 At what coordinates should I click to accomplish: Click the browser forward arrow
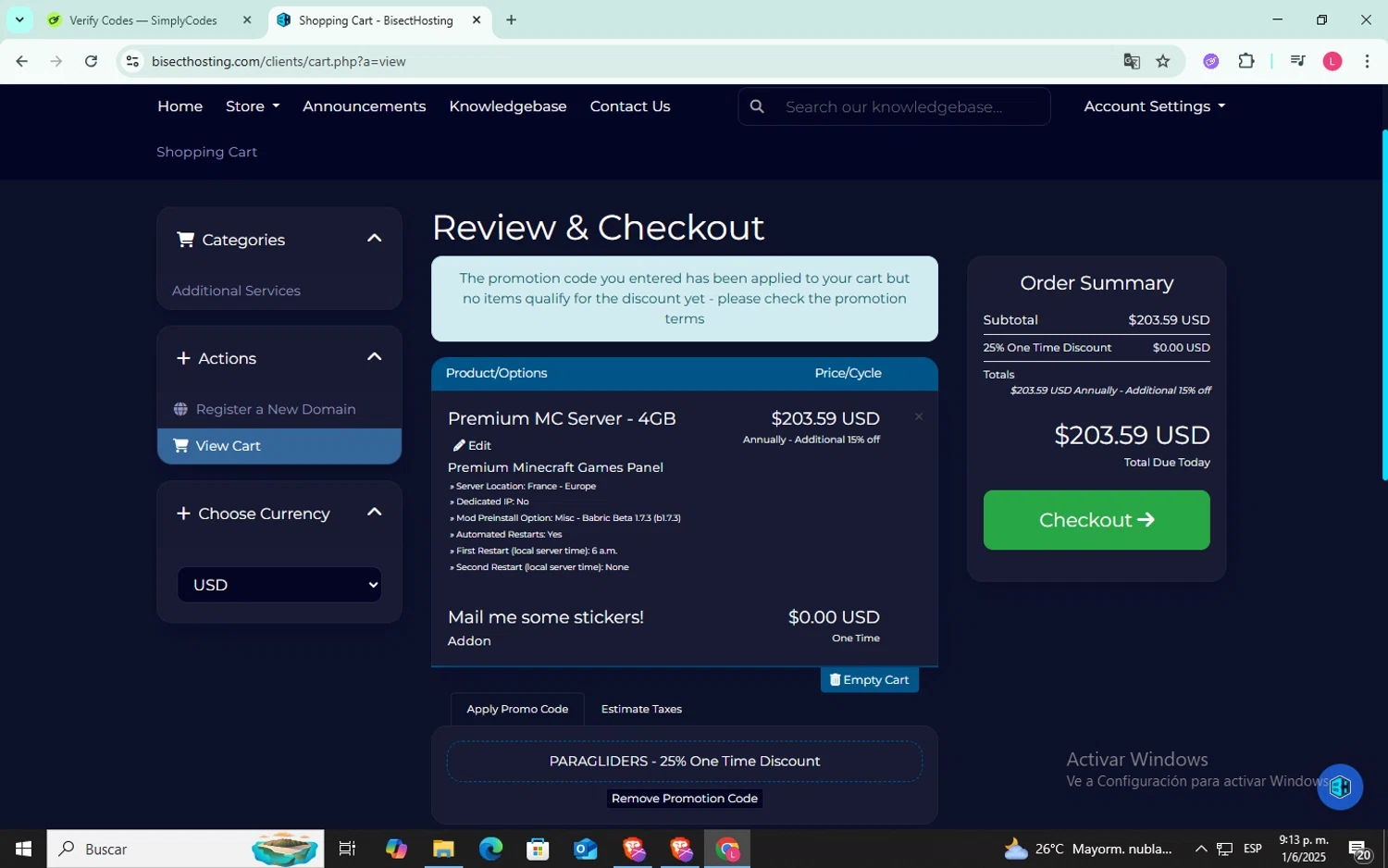(56, 61)
